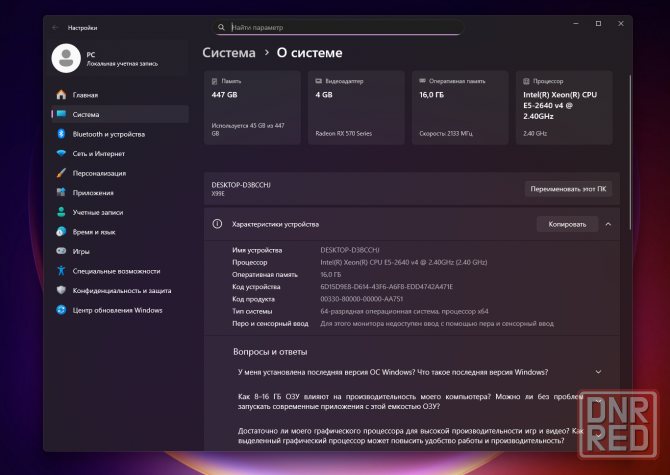Click the Центр обновления Windows icon
The image size is (670, 475).
point(61,310)
